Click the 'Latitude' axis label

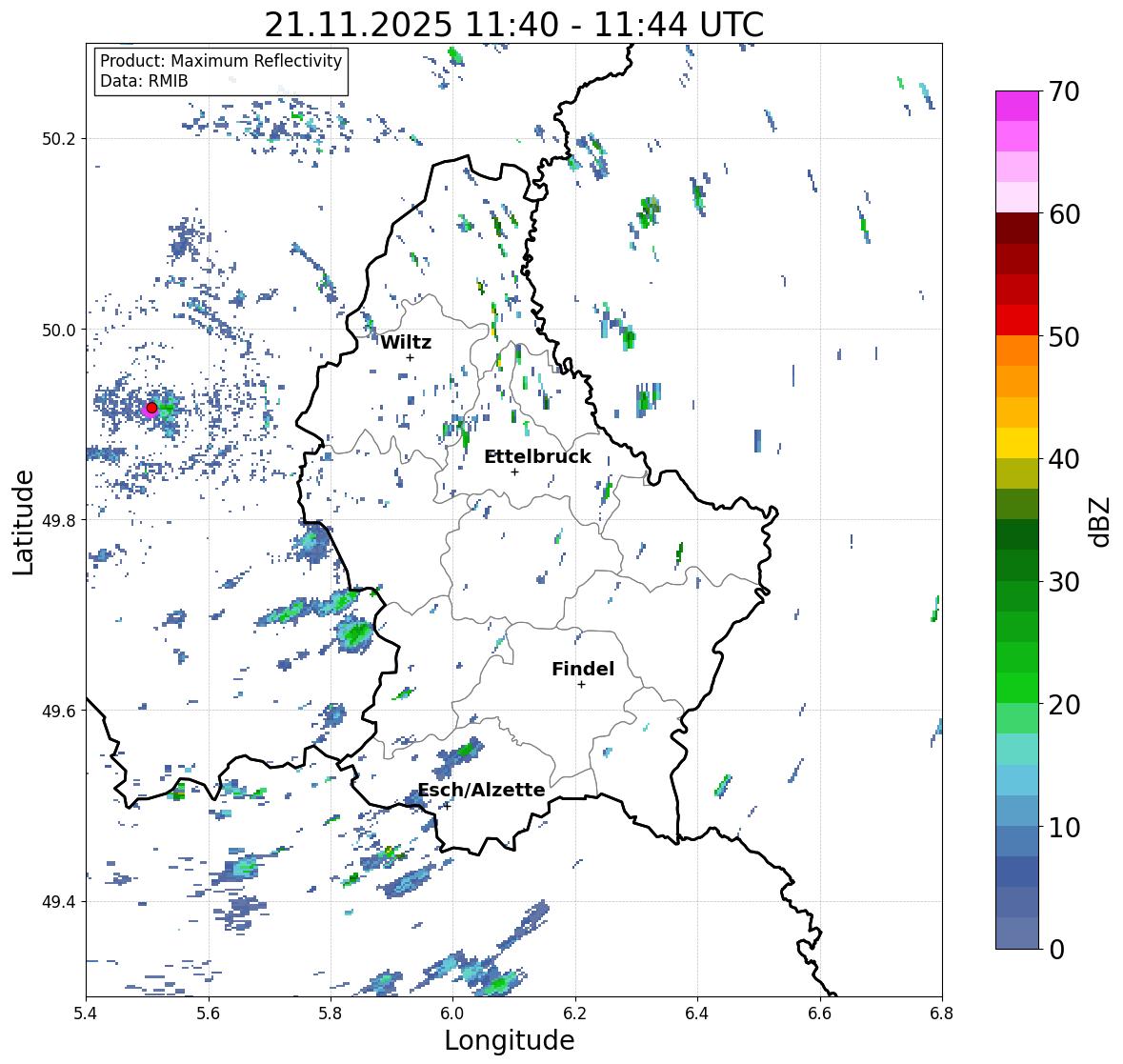click(x=23, y=522)
